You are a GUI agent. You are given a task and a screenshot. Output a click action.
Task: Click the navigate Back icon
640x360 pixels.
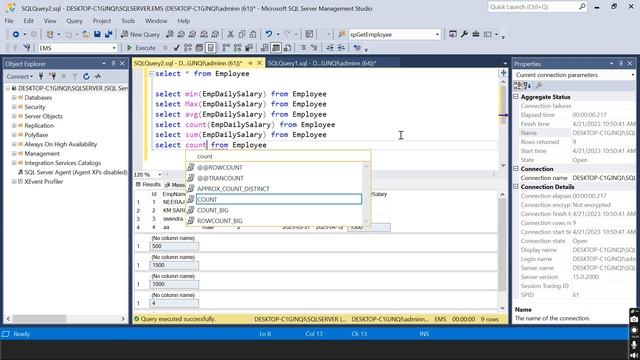point(16,34)
